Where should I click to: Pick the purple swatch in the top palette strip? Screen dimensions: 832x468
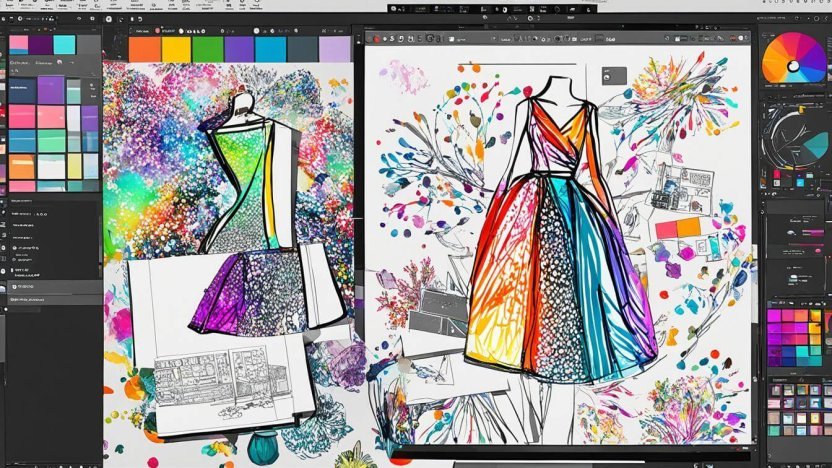(x=239, y=49)
